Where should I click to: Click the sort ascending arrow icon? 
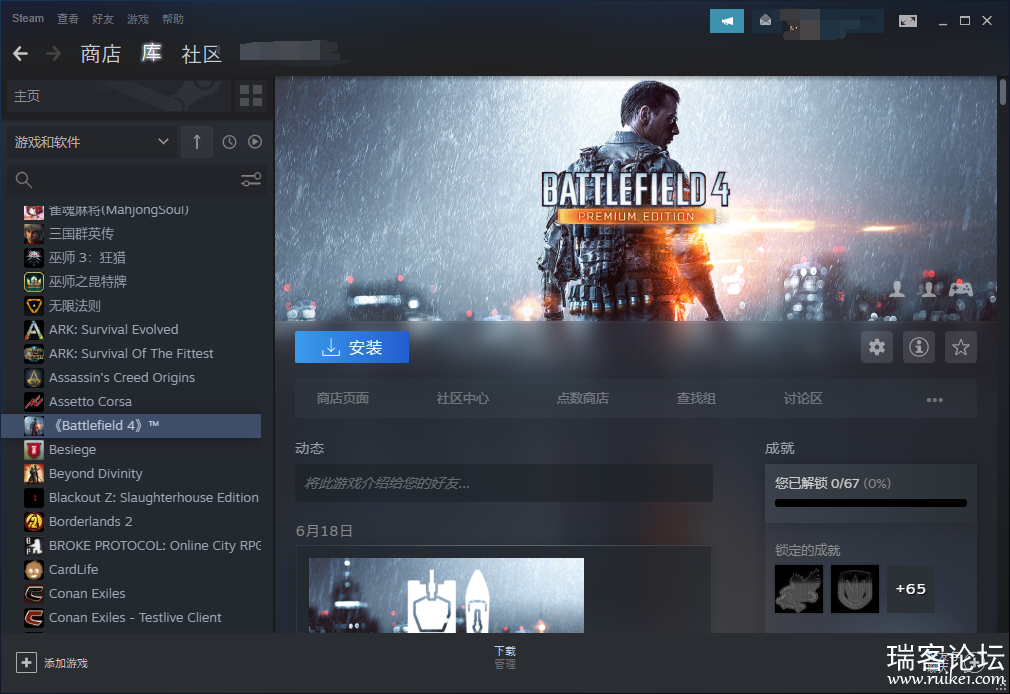pos(196,142)
